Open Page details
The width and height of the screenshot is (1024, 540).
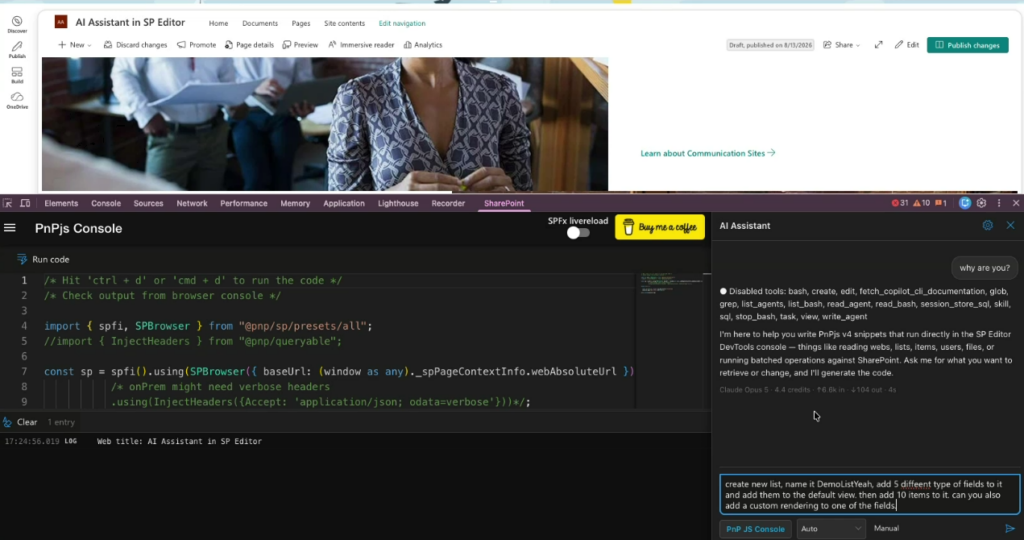tap(249, 45)
